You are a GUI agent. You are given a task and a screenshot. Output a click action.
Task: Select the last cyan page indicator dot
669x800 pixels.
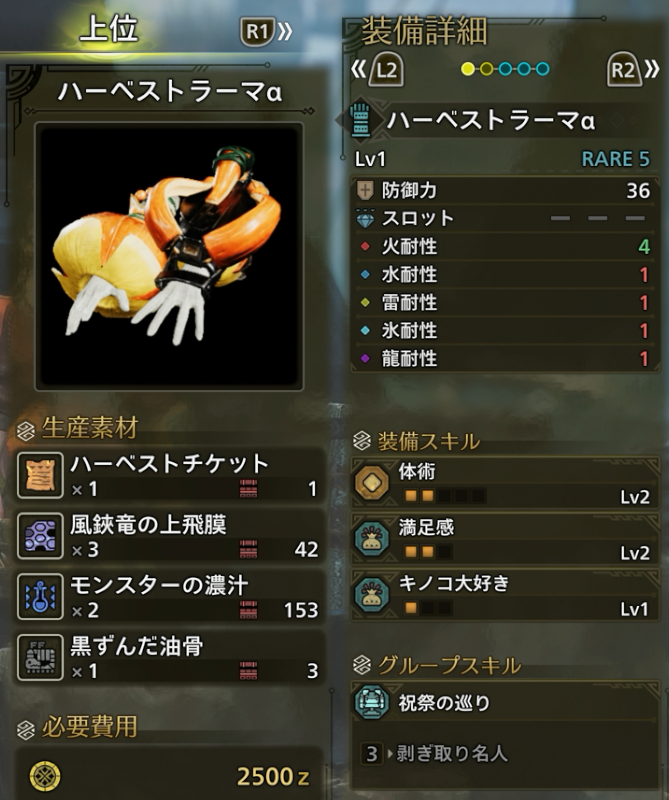click(x=543, y=69)
